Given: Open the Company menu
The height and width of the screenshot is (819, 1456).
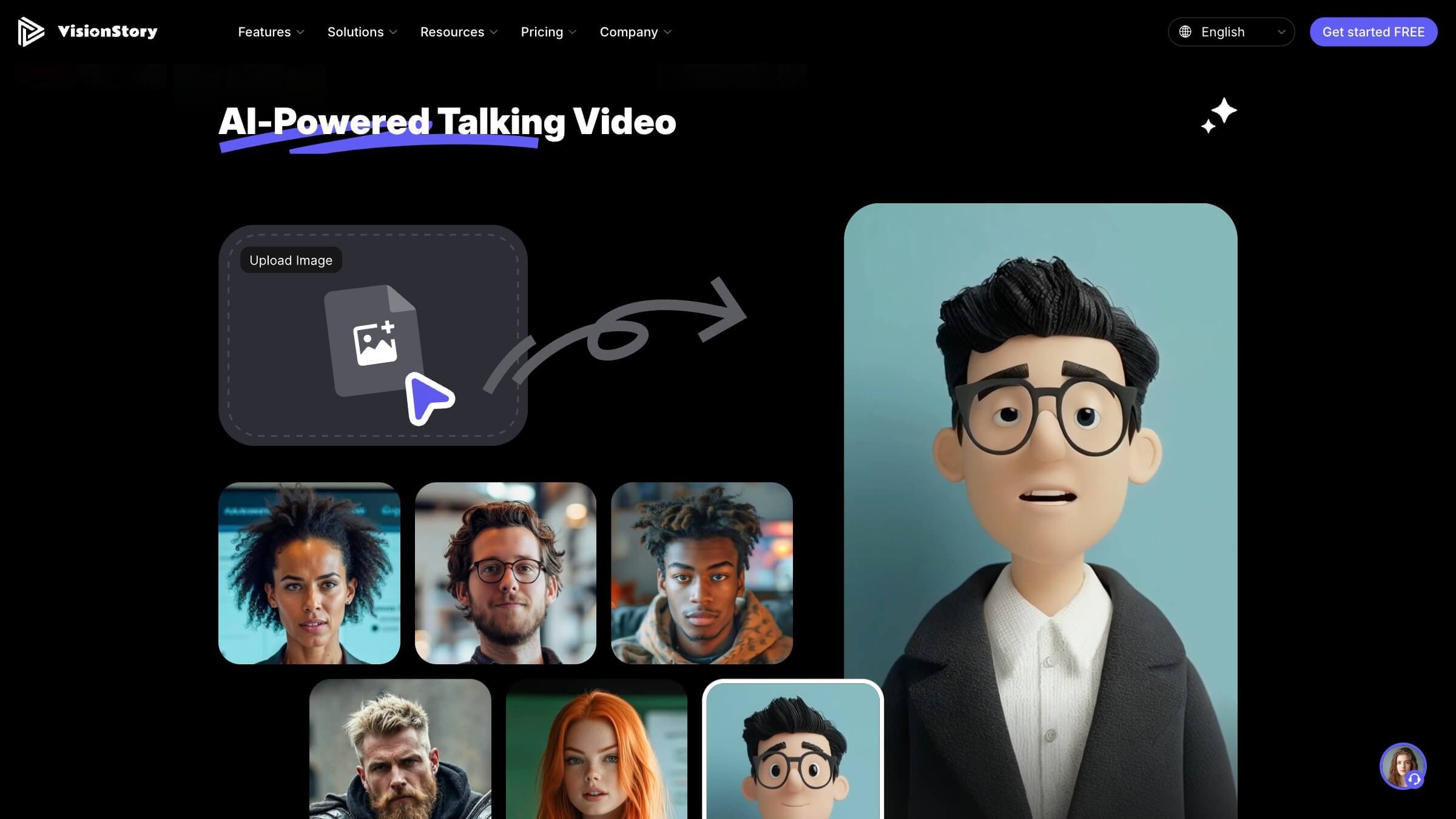Looking at the screenshot, I should click(635, 32).
